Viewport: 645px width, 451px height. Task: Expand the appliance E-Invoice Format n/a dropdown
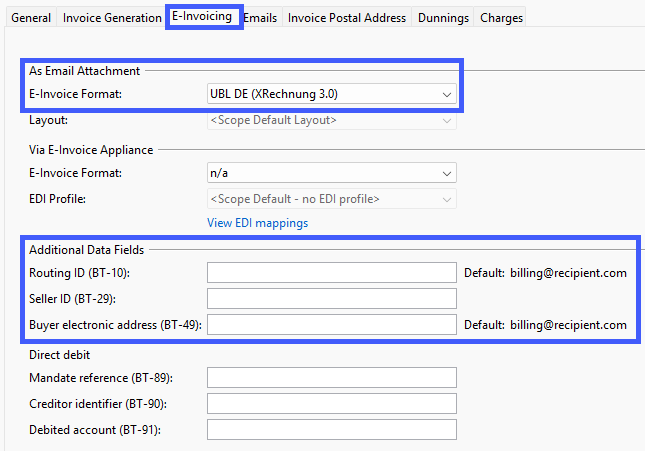(331, 173)
